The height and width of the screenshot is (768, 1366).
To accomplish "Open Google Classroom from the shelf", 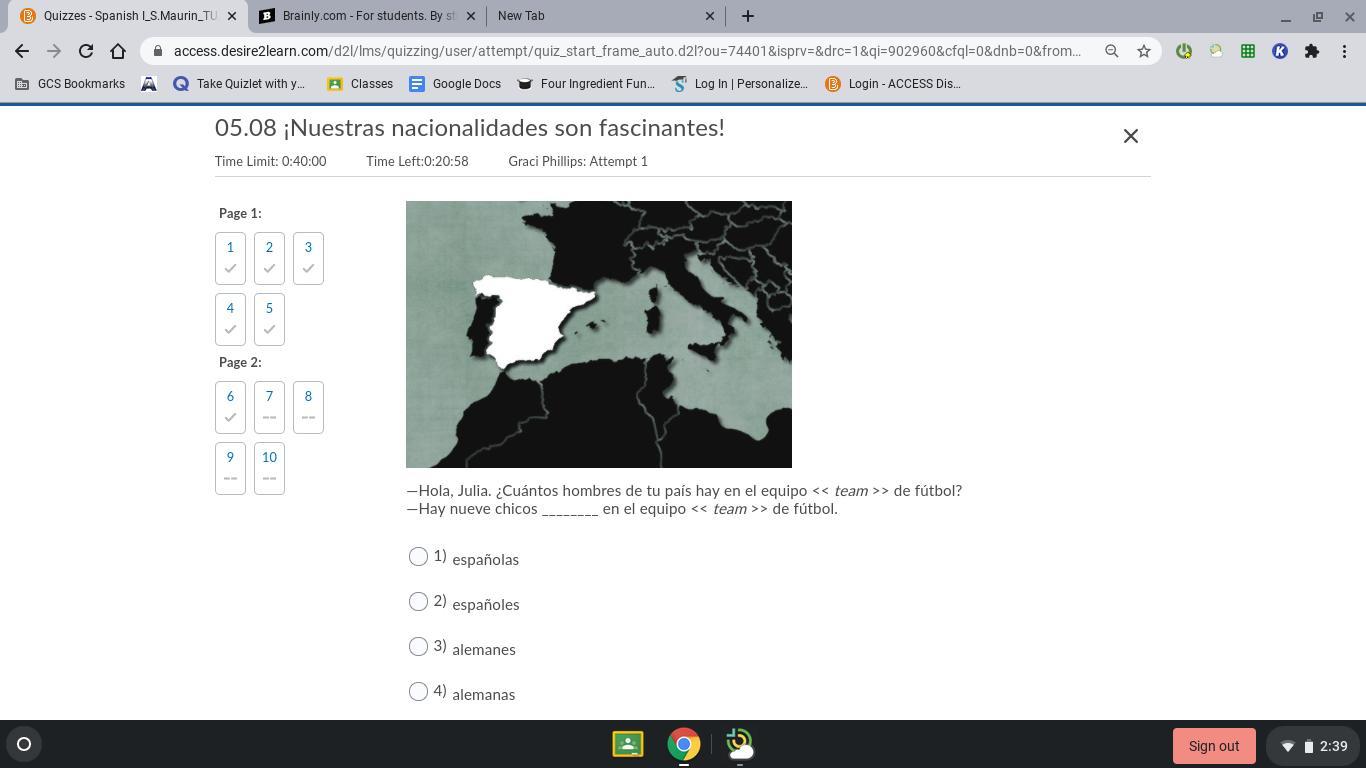I will (x=628, y=744).
